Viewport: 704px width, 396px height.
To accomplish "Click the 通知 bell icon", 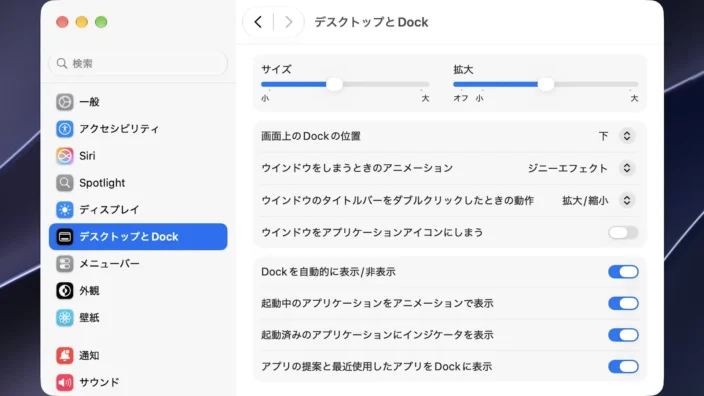I will pos(65,355).
